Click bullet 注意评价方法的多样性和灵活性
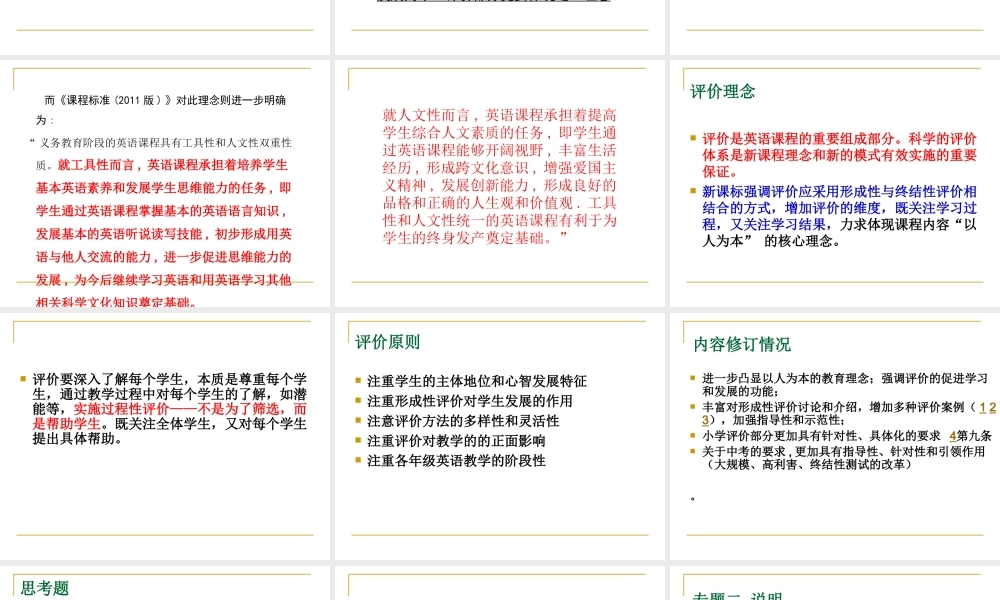Image resolution: width=1000 pixels, height=600 pixels. [x=463, y=421]
